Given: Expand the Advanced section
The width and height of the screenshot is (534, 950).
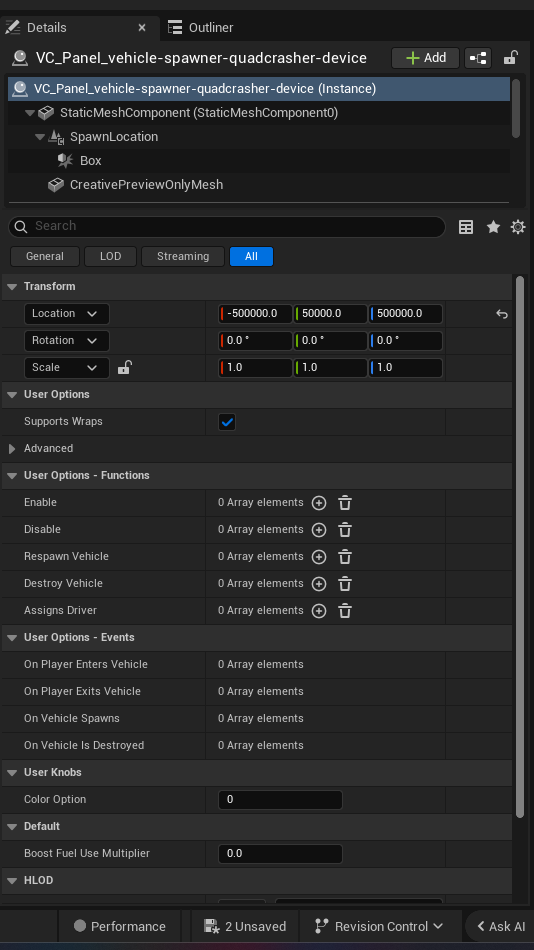Looking at the screenshot, I should coord(12,449).
